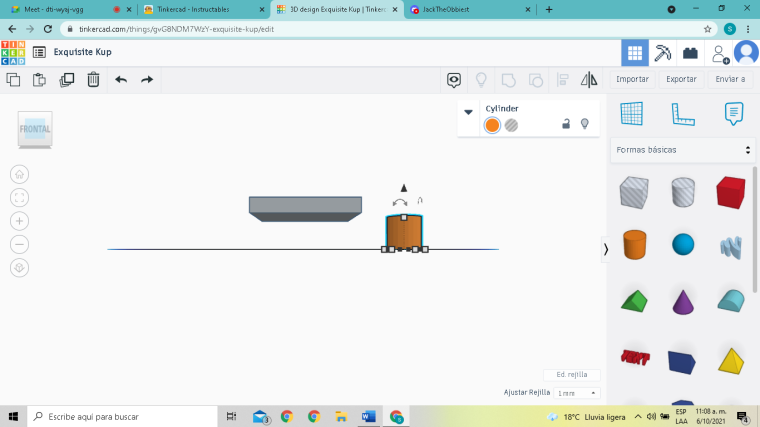This screenshot has height=427, width=760.
Task: Click the Home view button
Action: 19,174
